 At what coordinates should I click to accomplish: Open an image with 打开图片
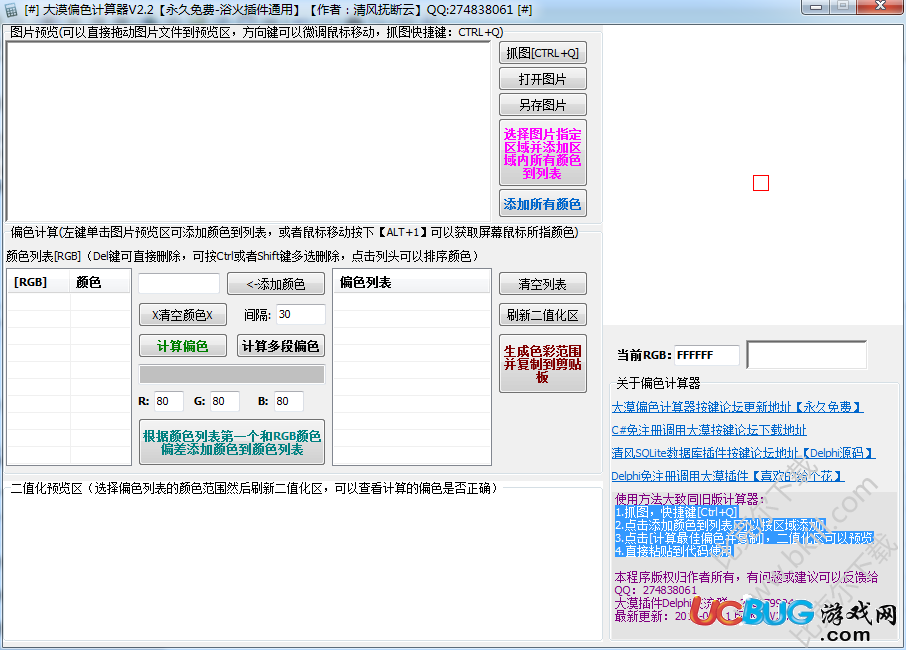tap(543, 79)
